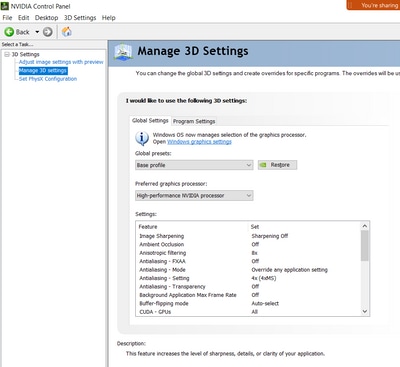Click the Forward arrow icon in toolbar
This screenshot has height=367, width=400.
point(48,32)
